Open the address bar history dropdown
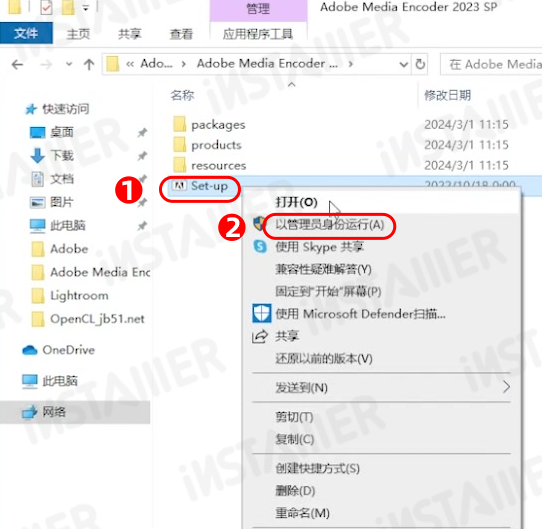This screenshot has width=542, height=529. [x=403, y=64]
